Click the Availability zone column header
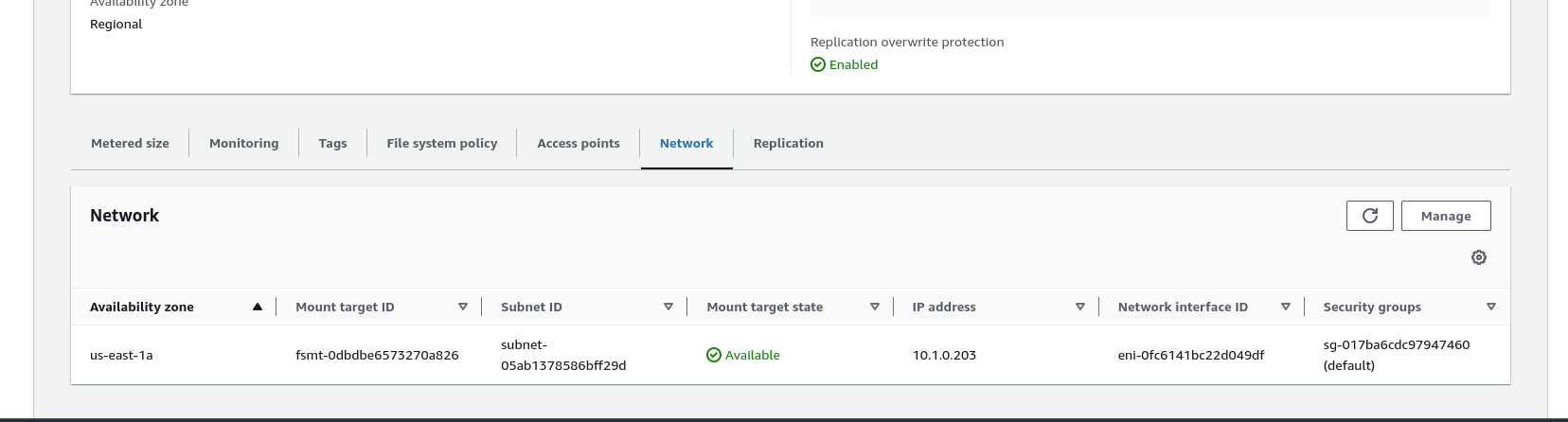 [142, 307]
